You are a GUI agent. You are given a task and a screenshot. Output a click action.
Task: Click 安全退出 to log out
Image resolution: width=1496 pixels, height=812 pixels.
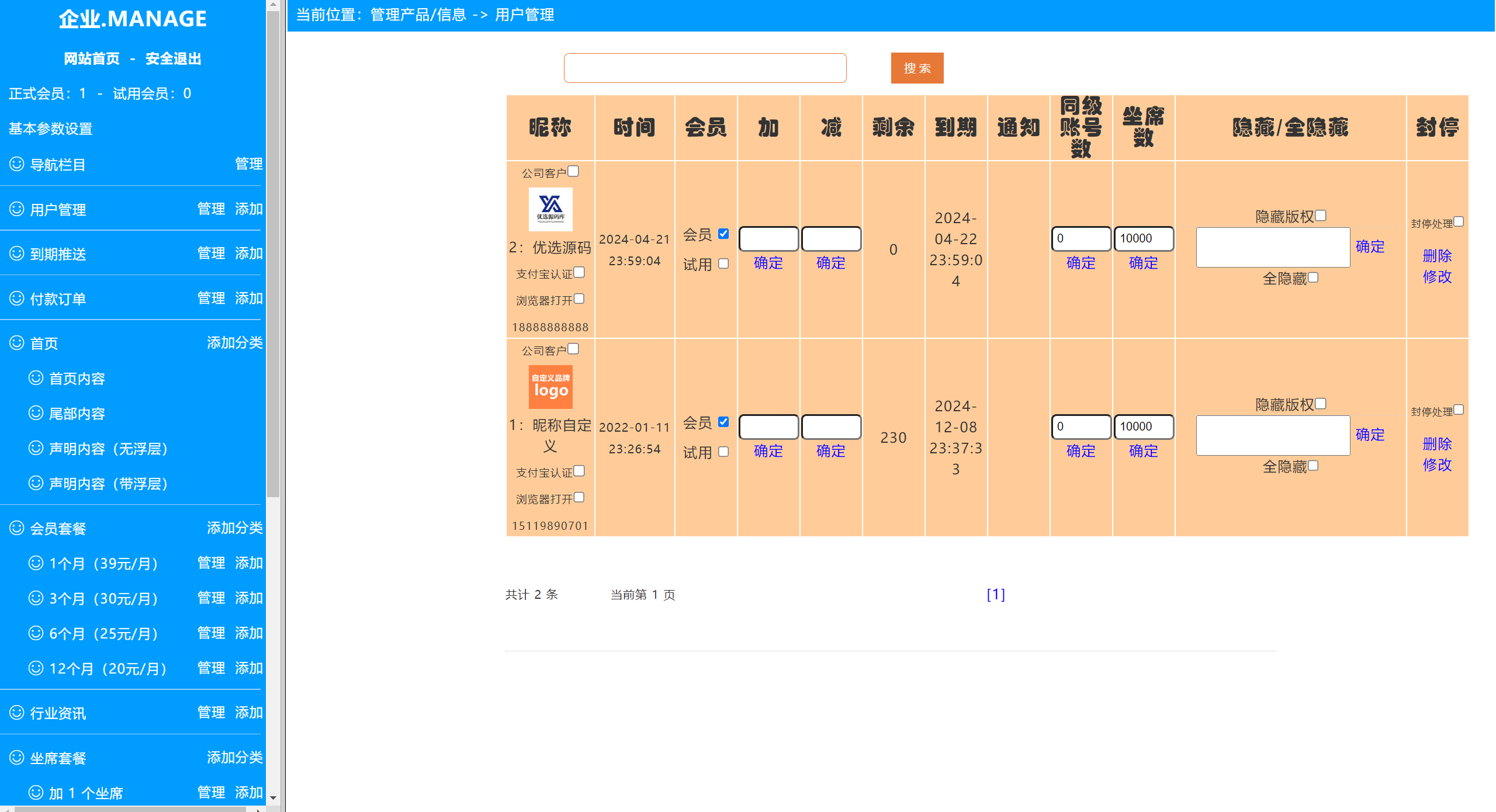click(174, 58)
